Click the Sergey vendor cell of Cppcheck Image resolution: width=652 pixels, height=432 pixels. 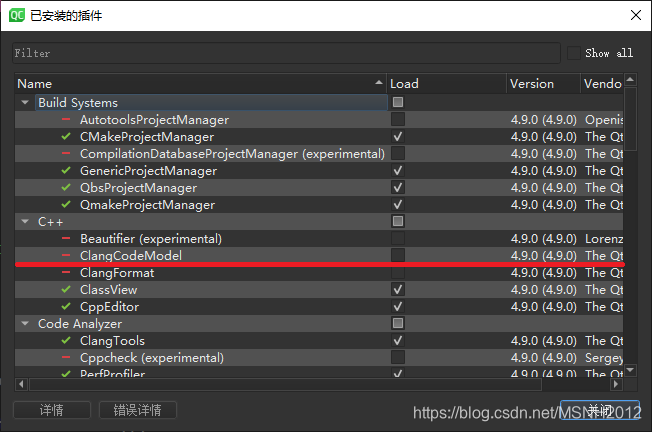tap(604, 358)
